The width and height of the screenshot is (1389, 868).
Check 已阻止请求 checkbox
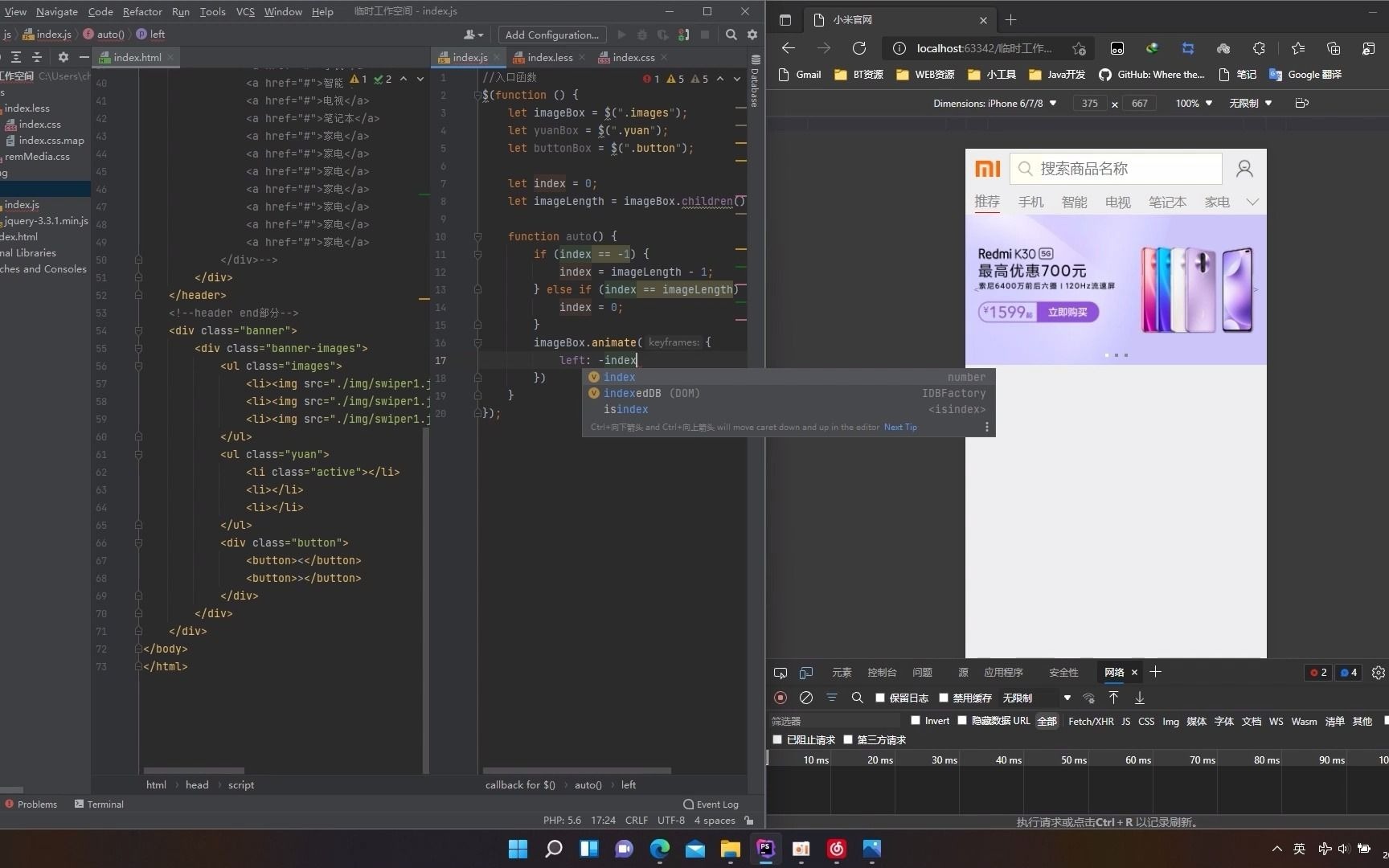pyautogui.click(x=777, y=739)
